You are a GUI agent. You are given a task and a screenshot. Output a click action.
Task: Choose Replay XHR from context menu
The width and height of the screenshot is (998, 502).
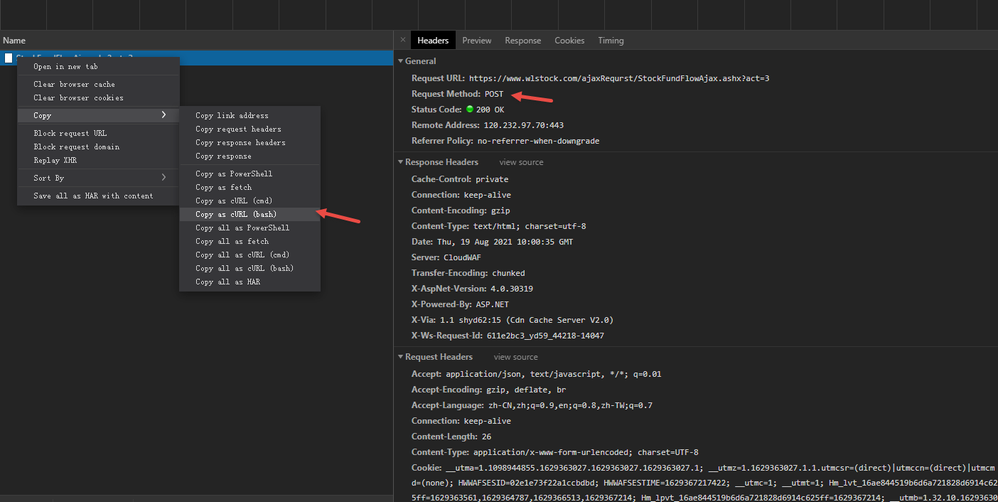[x=55, y=160]
